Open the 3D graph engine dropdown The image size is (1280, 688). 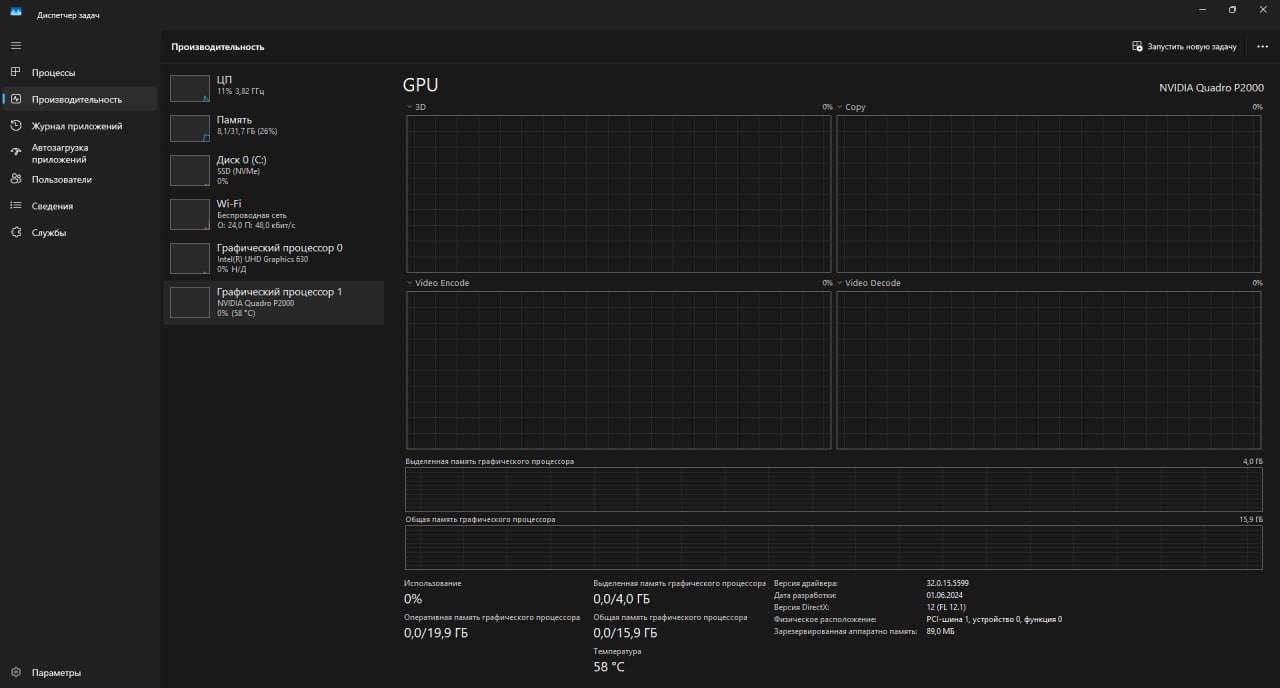416,107
